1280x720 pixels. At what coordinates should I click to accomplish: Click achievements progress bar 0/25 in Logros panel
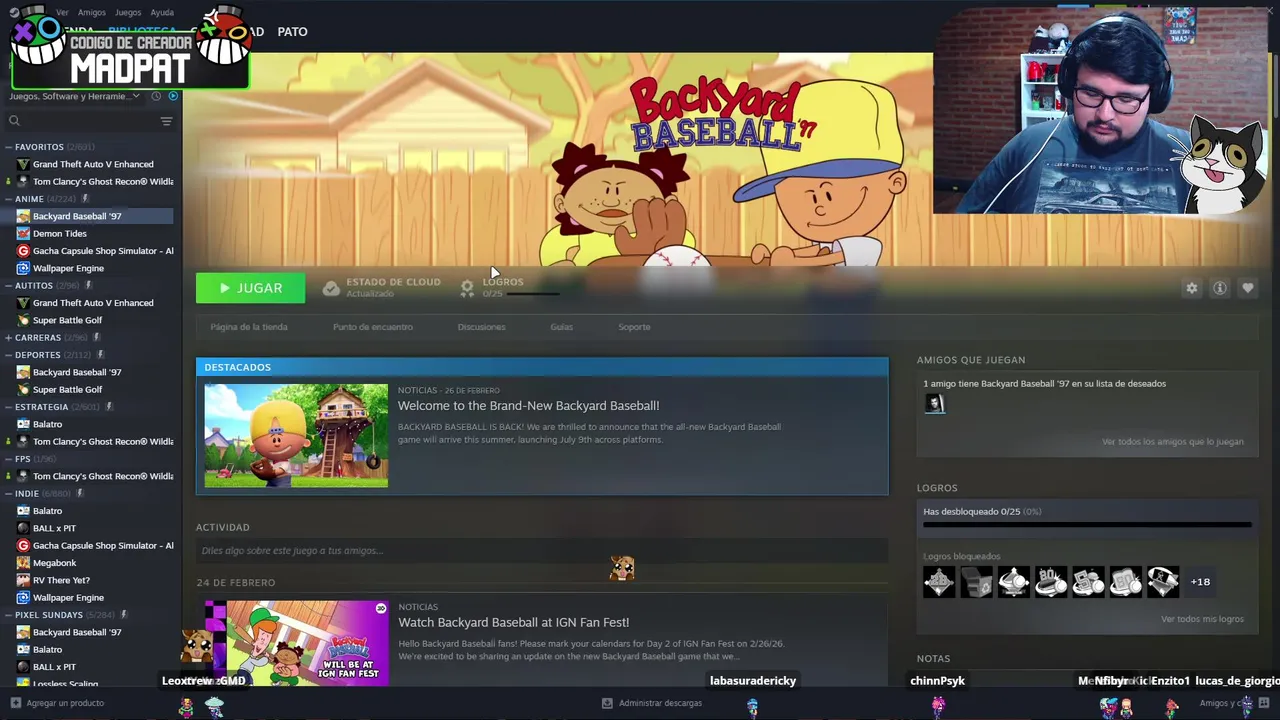click(x=1087, y=524)
